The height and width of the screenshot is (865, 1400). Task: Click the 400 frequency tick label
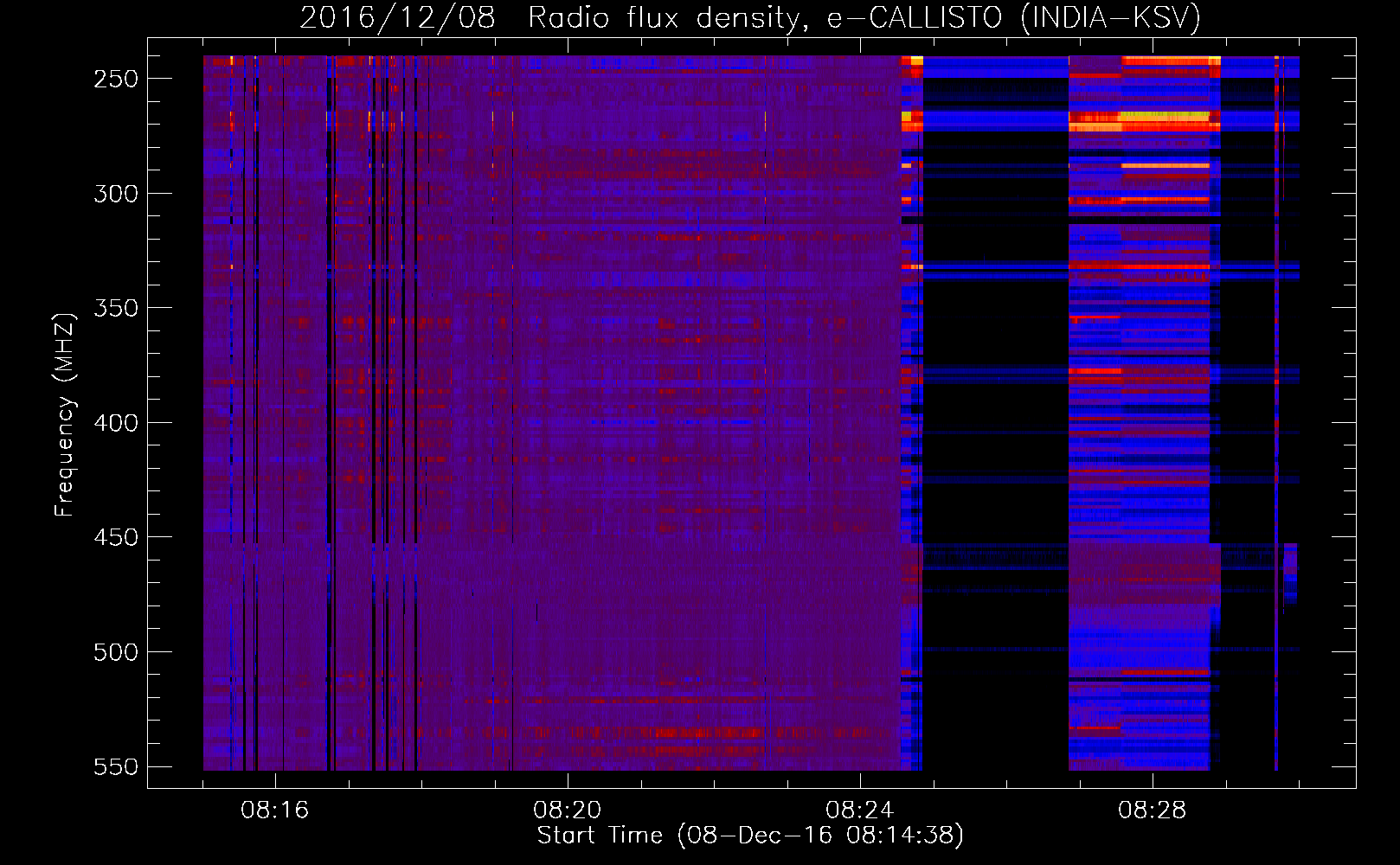pyautogui.click(x=116, y=423)
